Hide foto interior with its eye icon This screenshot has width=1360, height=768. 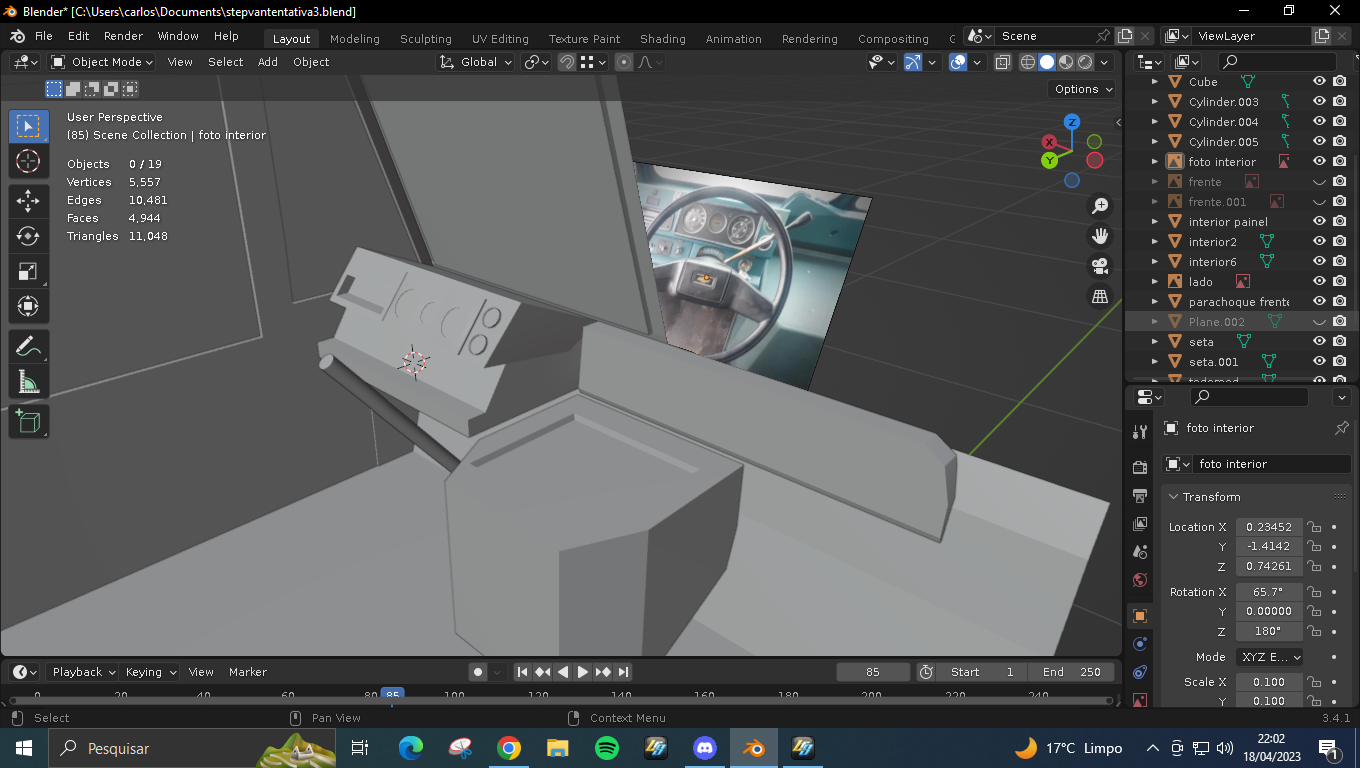tap(1319, 162)
